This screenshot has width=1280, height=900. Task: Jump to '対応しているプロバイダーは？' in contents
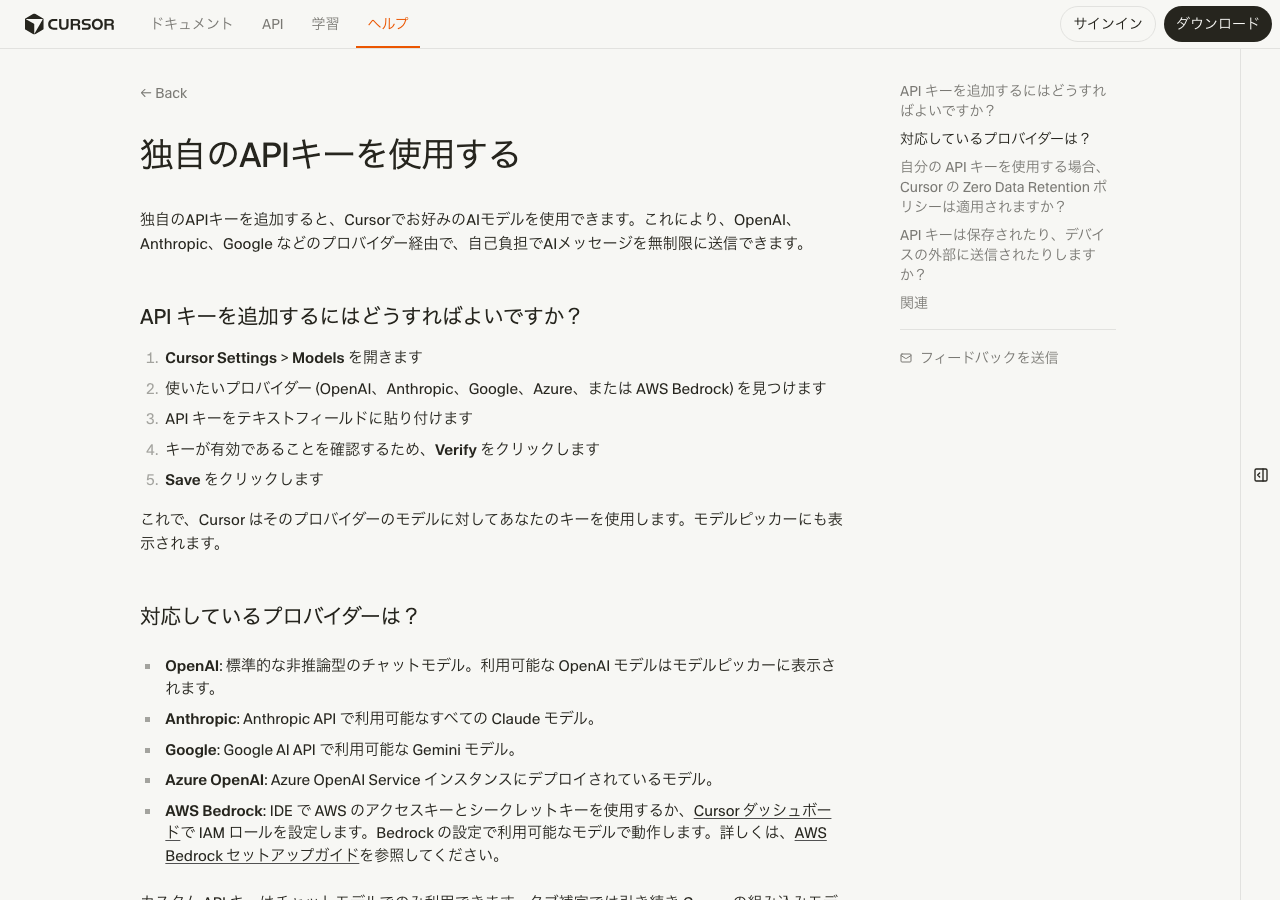click(x=995, y=138)
